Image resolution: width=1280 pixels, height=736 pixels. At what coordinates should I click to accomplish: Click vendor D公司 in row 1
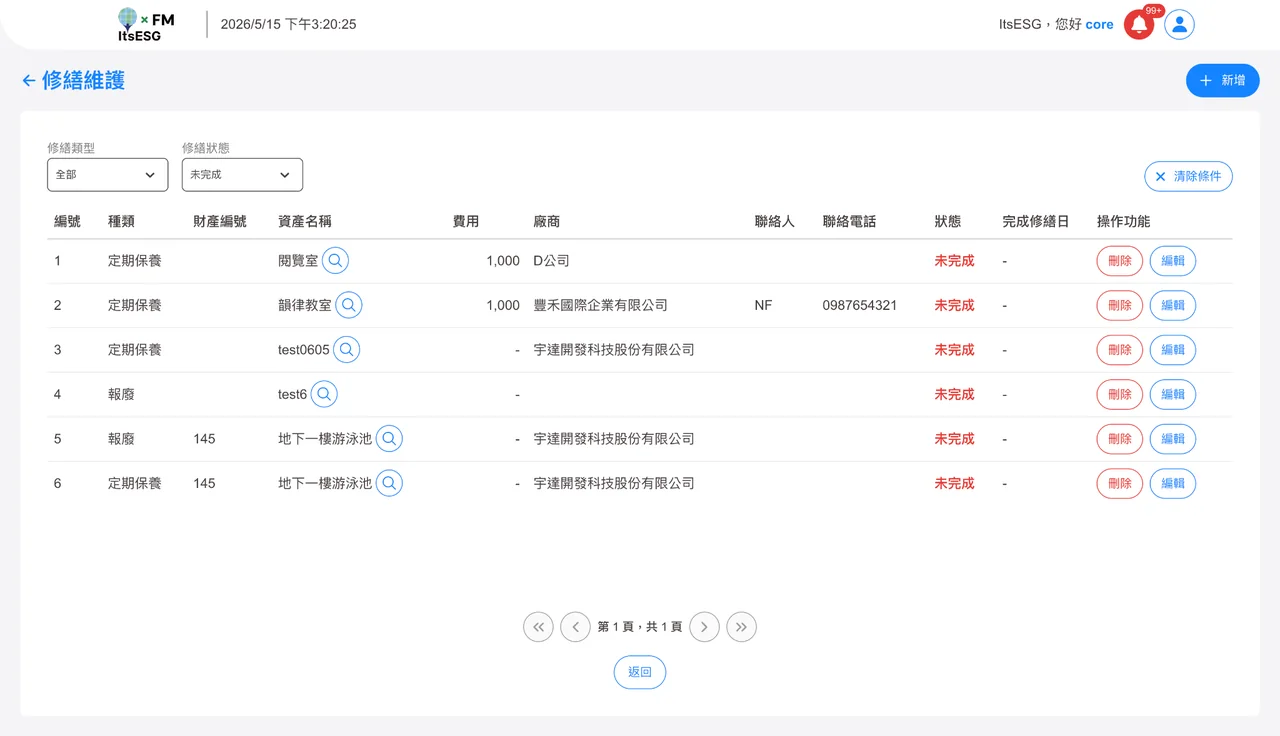(x=552, y=261)
